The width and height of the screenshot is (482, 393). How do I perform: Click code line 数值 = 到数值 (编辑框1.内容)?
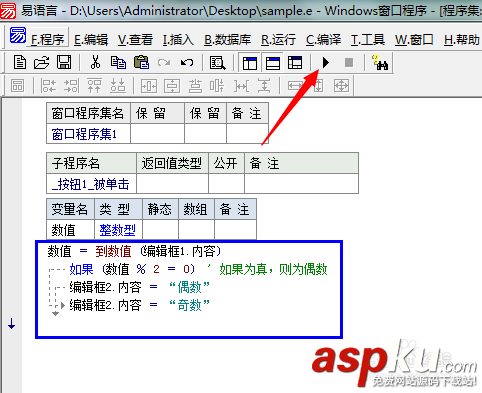(x=134, y=251)
